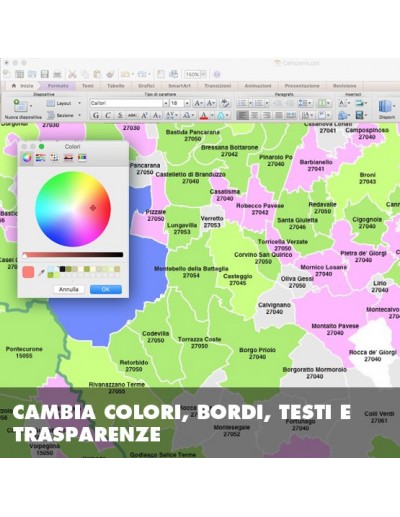This screenshot has height=517, width=400.
Task: Open the Sezione dropdown
Action: [x=64, y=115]
